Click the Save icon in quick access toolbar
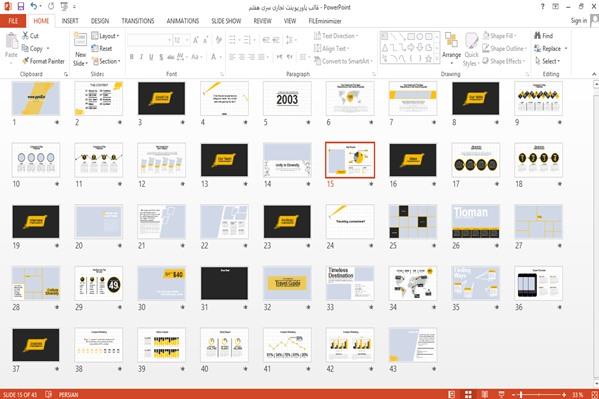The image size is (599, 399). pos(21,6)
